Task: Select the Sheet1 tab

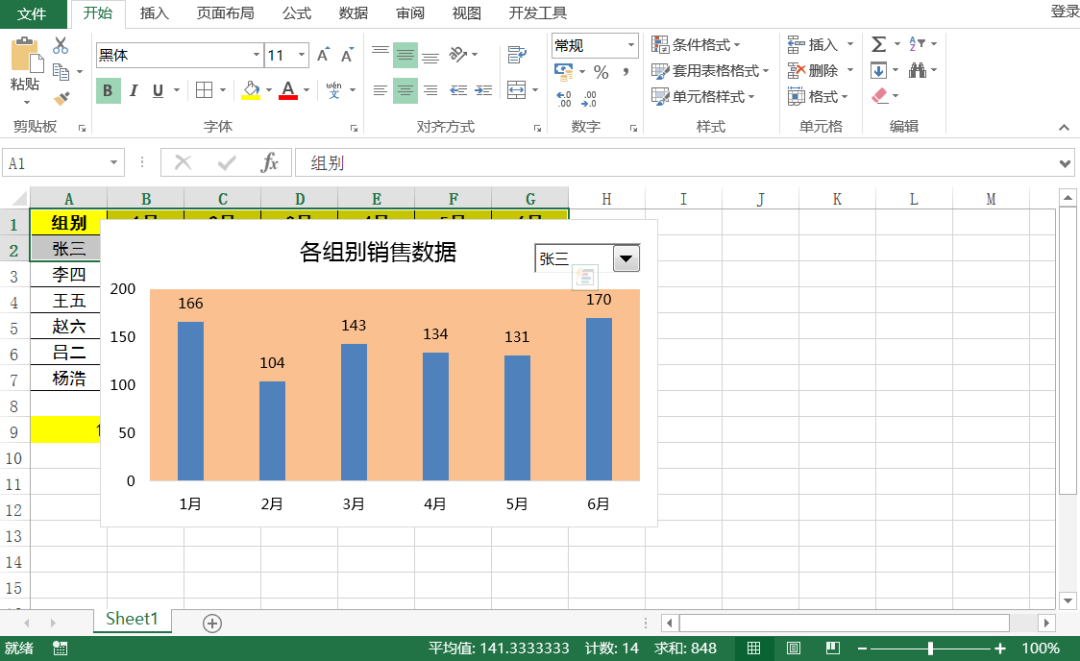Action: 132,619
